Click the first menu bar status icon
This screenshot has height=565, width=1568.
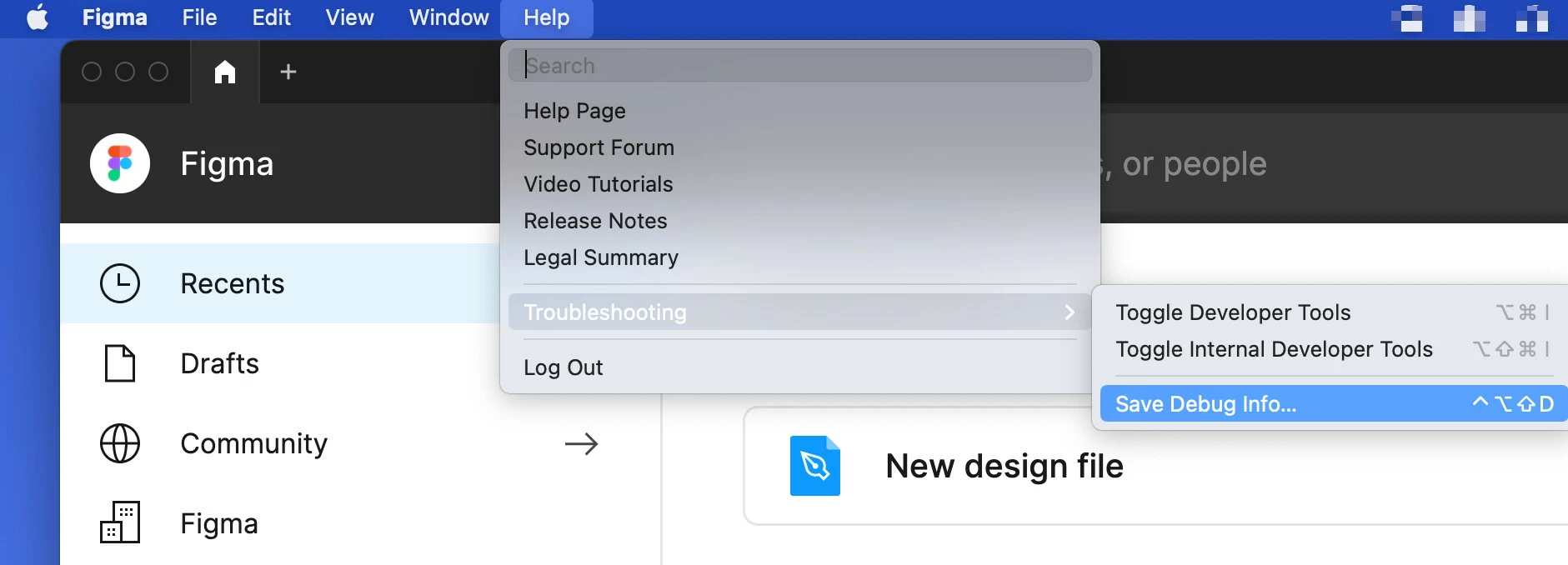pyautogui.click(x=1407, y=17)
